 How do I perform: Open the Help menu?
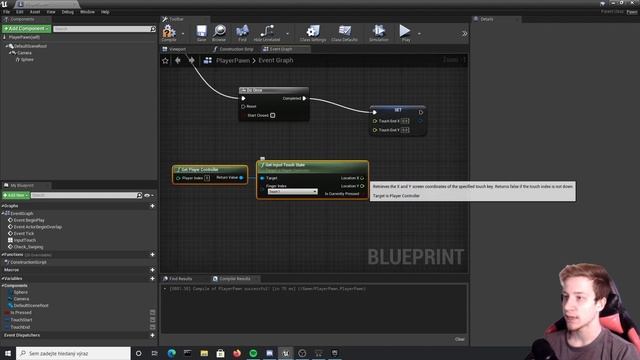click(x=105, y=12)
